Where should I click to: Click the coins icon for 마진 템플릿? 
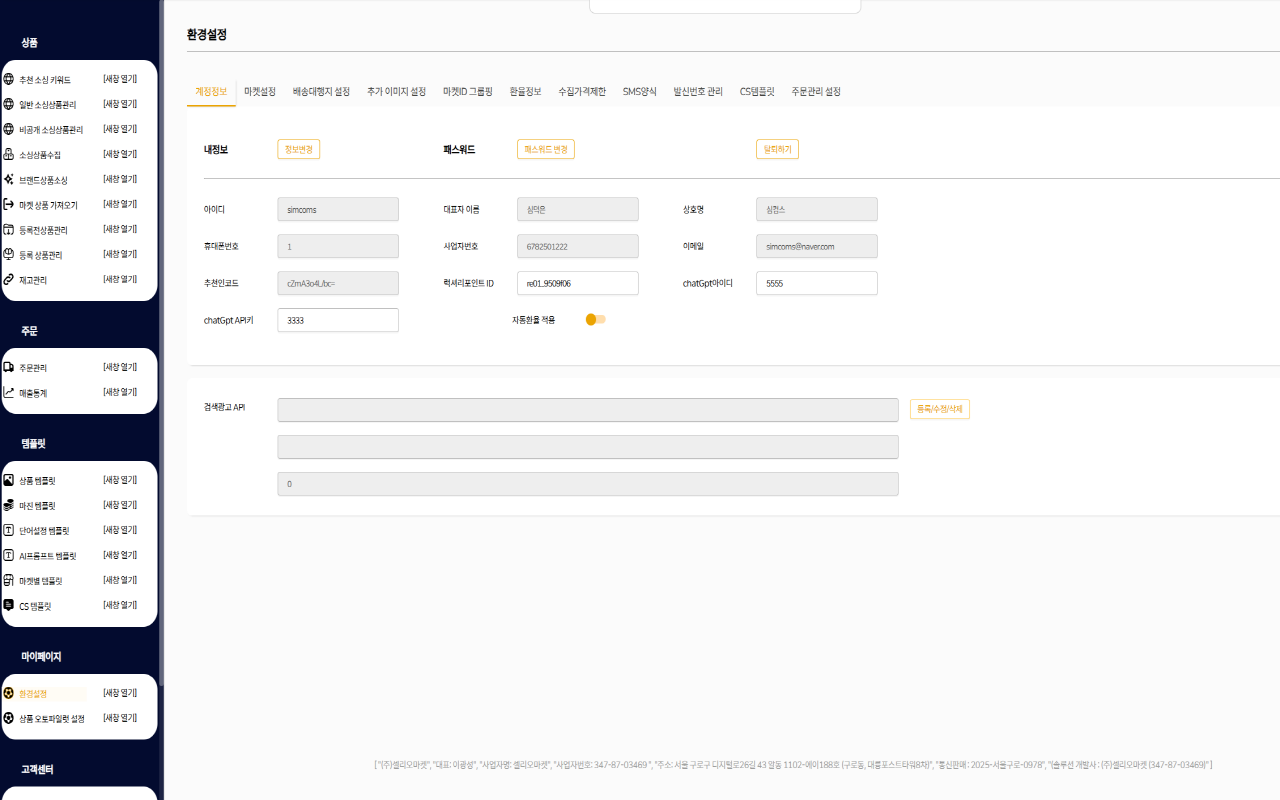point(9,505)
